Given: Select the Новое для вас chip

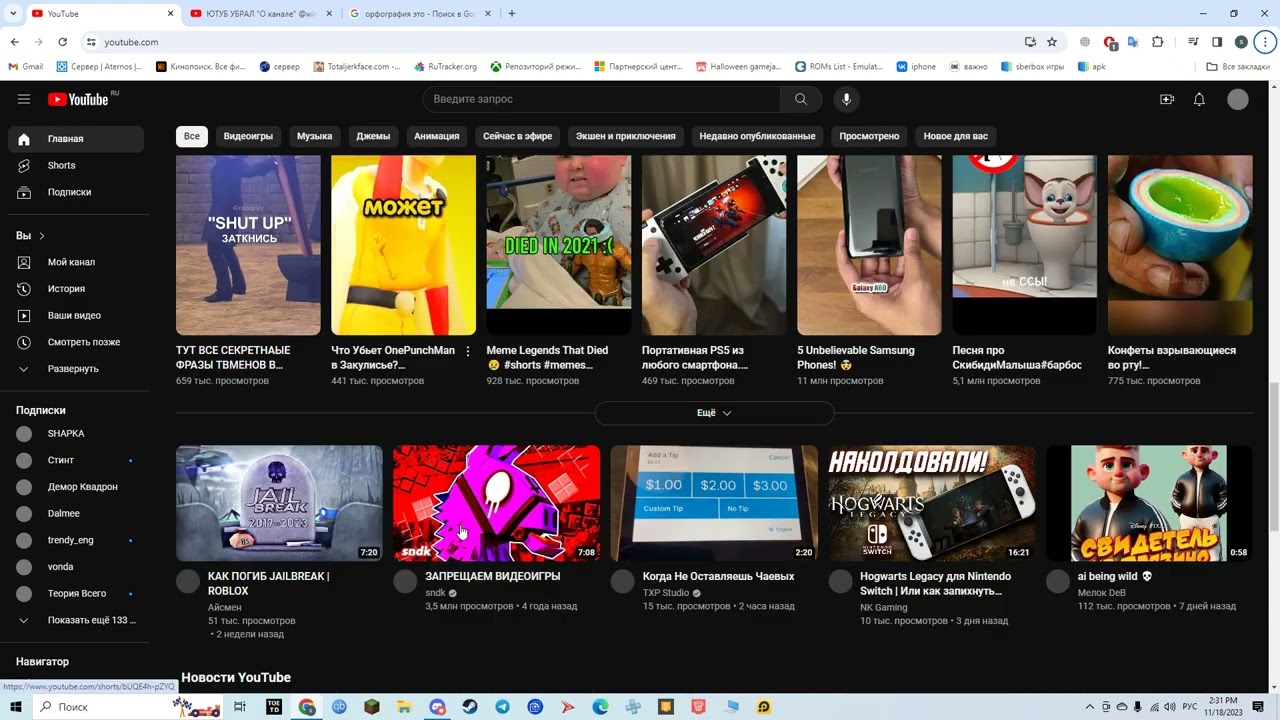Looking at the screenshot, I should click(955, 136).
